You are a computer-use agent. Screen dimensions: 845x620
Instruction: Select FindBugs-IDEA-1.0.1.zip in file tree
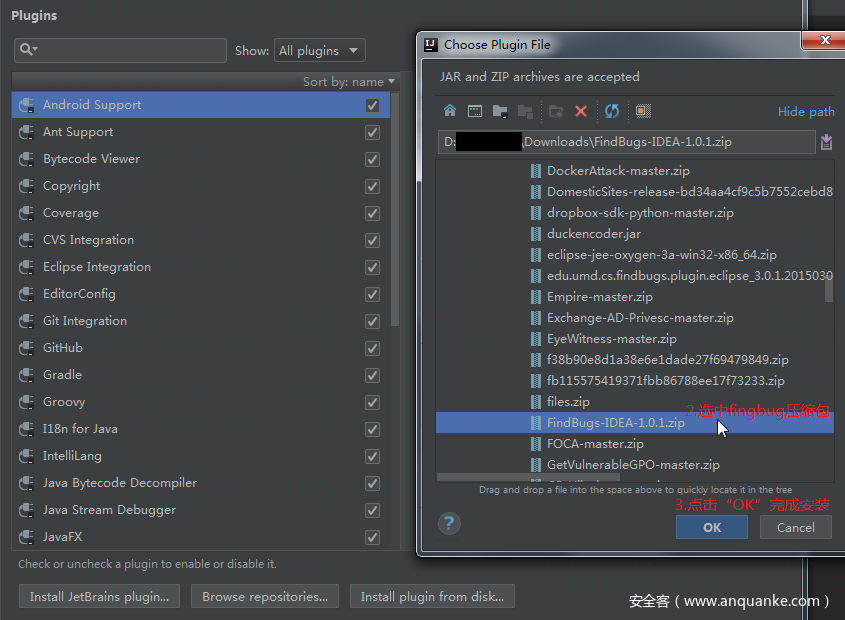coord(634,423)
